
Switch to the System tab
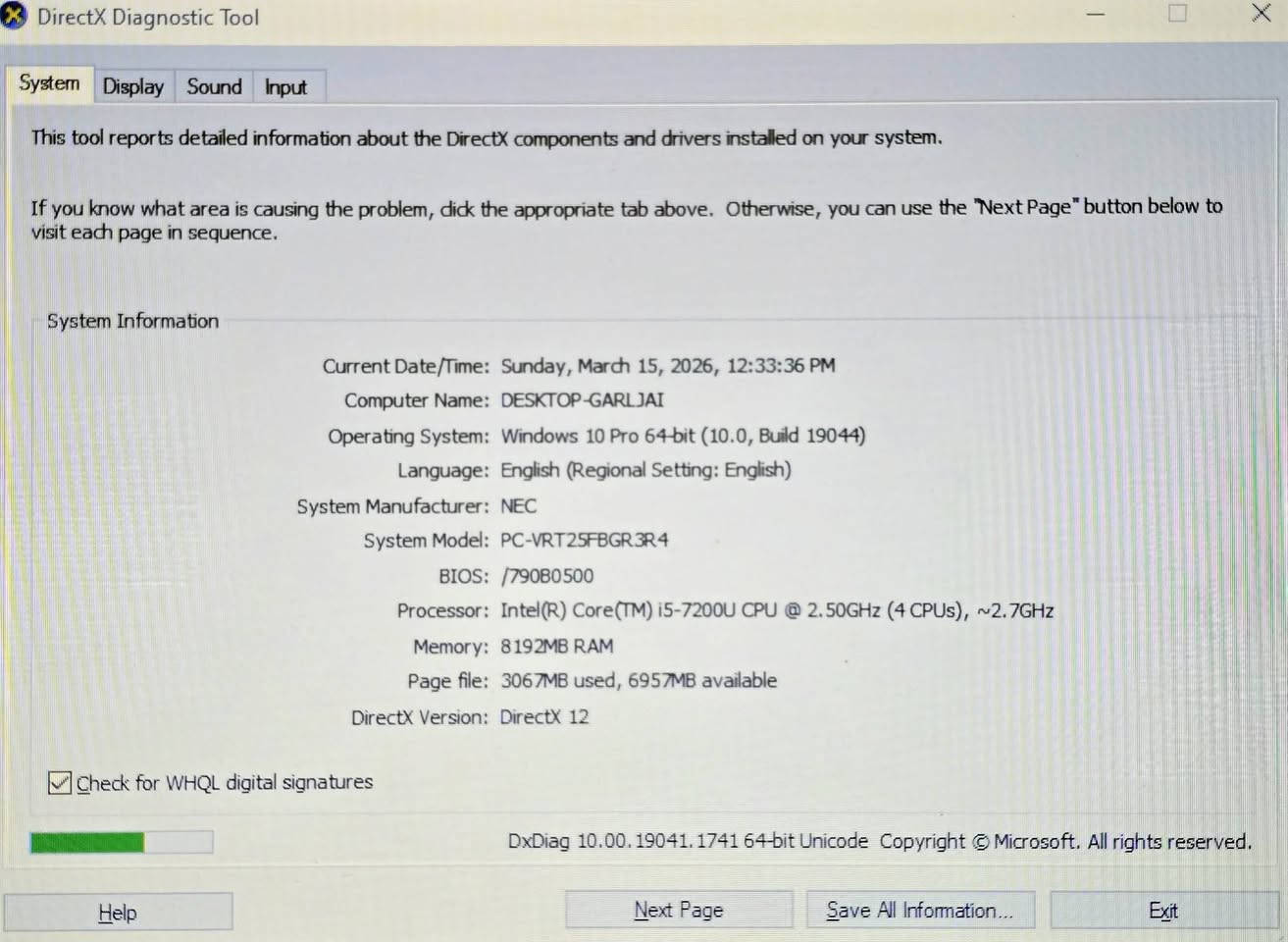49,84
